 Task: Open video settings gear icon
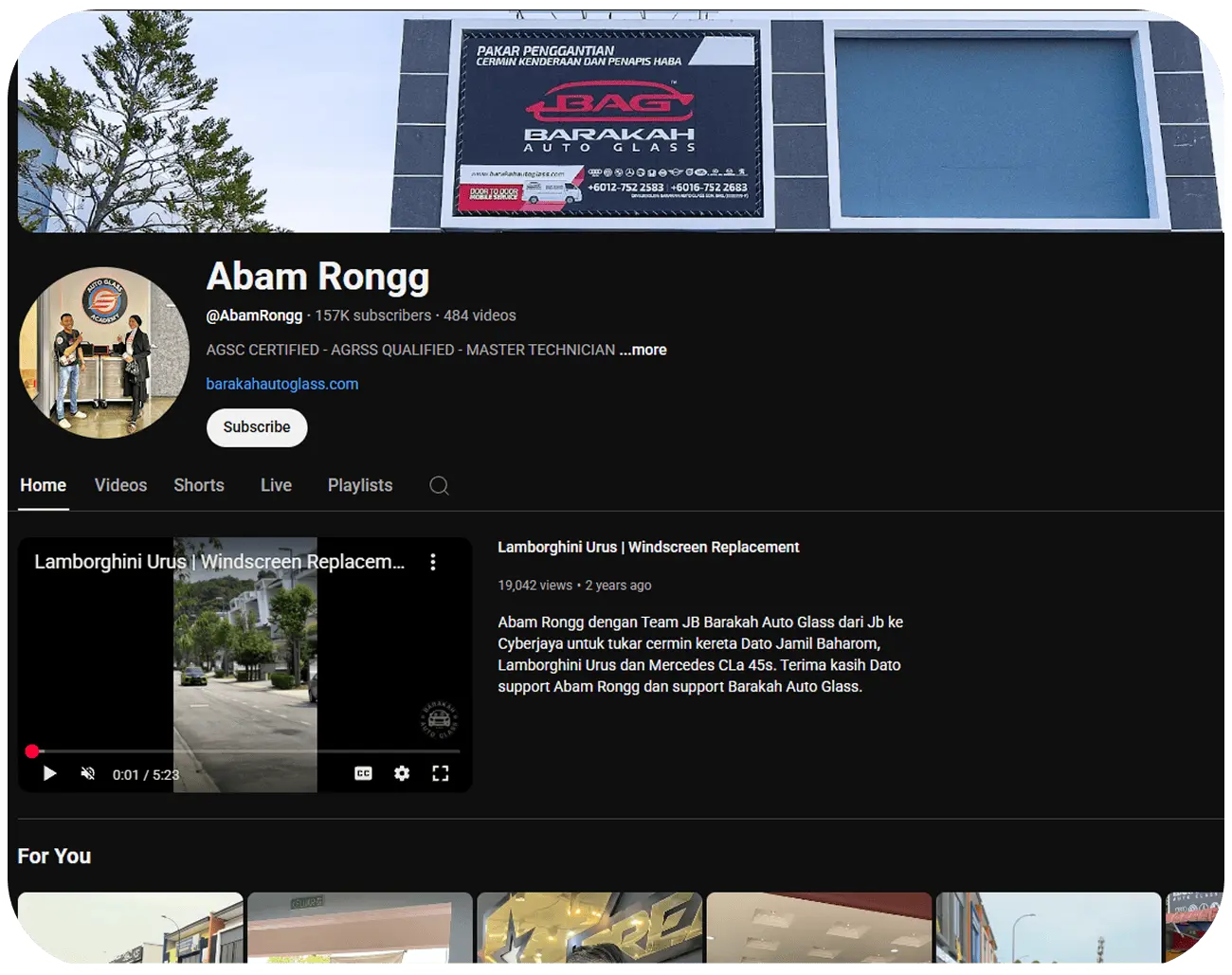pyautogui.click(x=402, y=774)
